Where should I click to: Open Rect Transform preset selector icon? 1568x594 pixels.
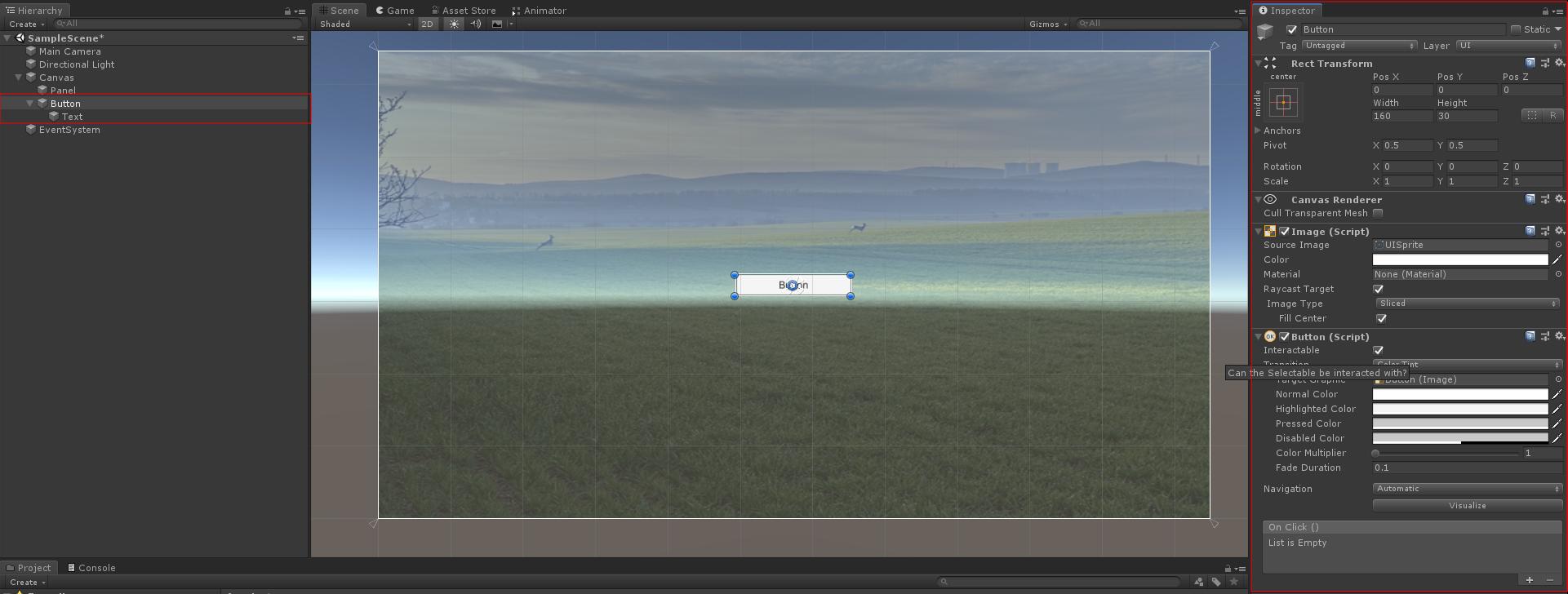pos(1544,63)
